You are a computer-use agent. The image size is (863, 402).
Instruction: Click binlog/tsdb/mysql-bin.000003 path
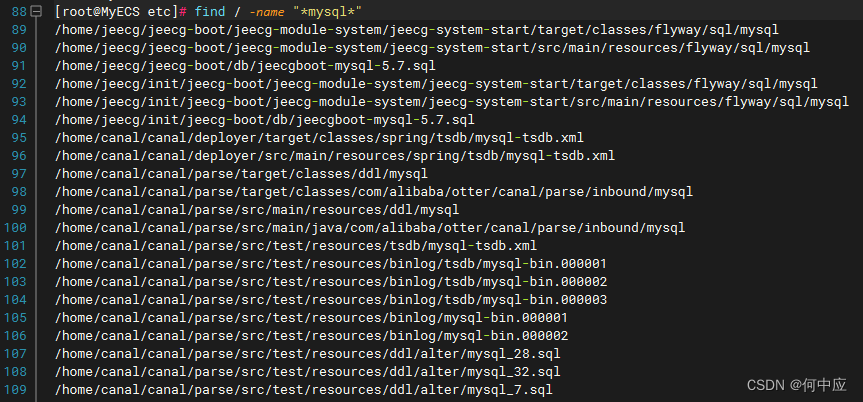(x=331, y=300)
